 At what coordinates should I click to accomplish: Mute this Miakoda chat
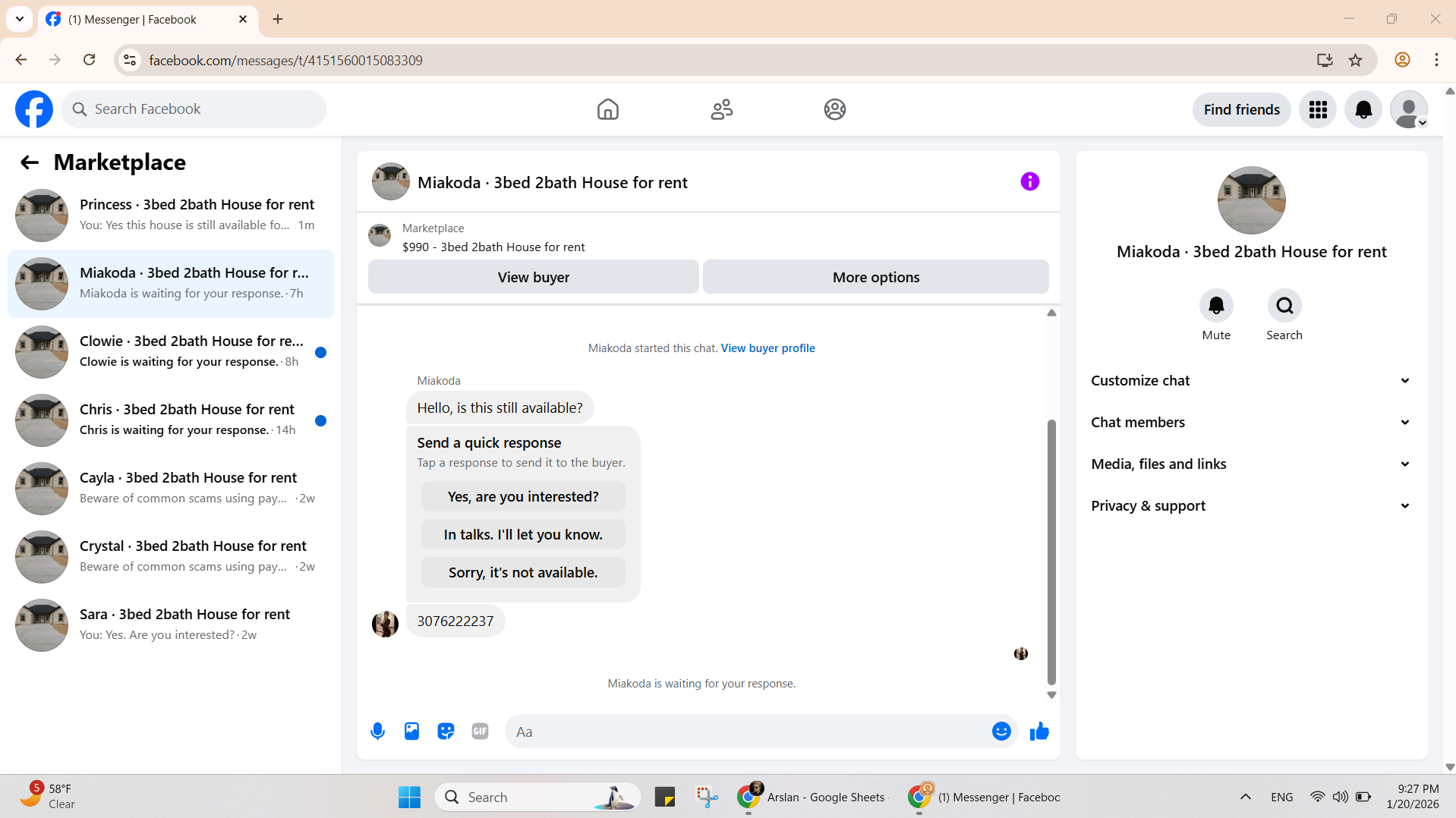pos(1216,306)
